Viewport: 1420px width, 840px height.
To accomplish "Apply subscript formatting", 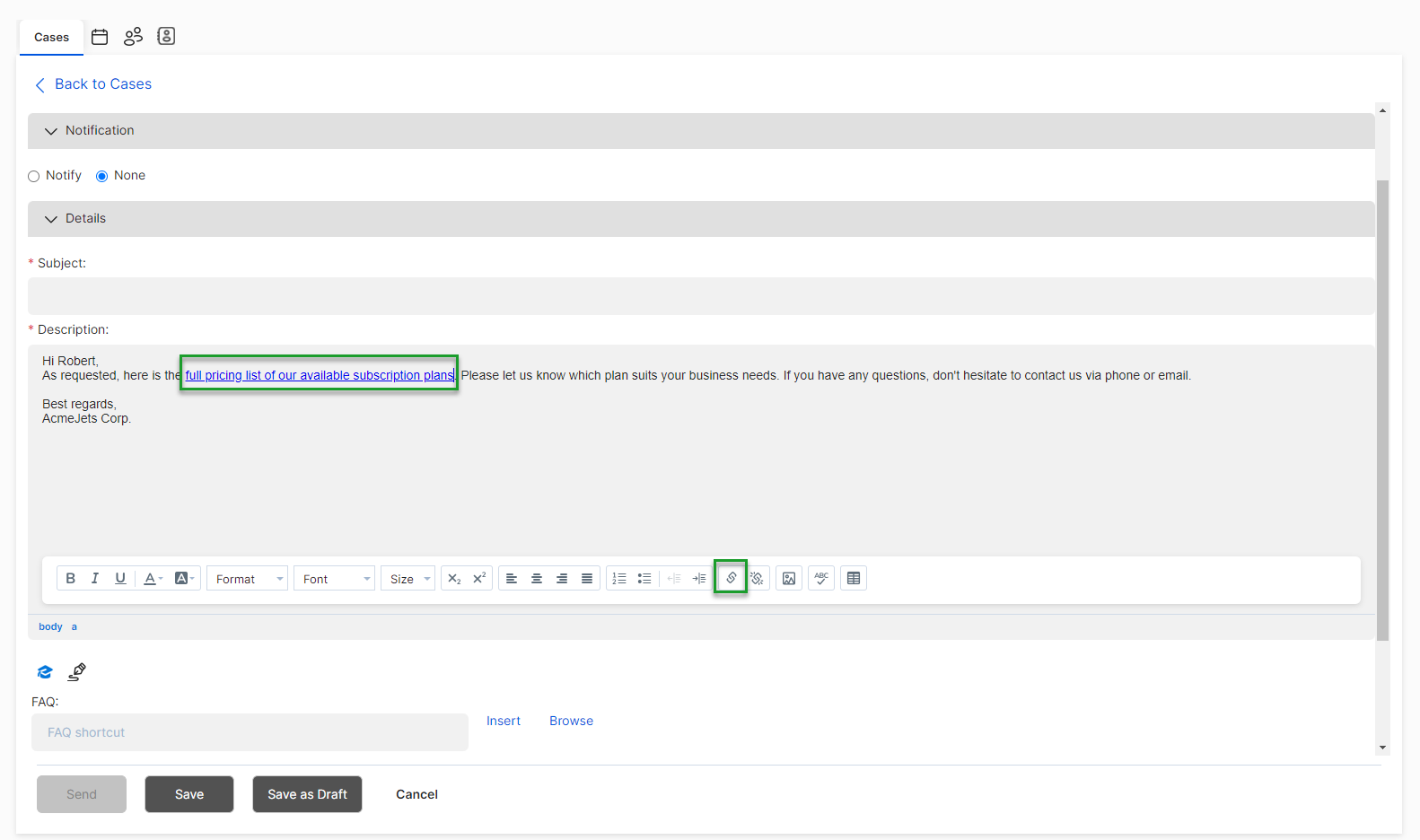I will click(454, 579).
